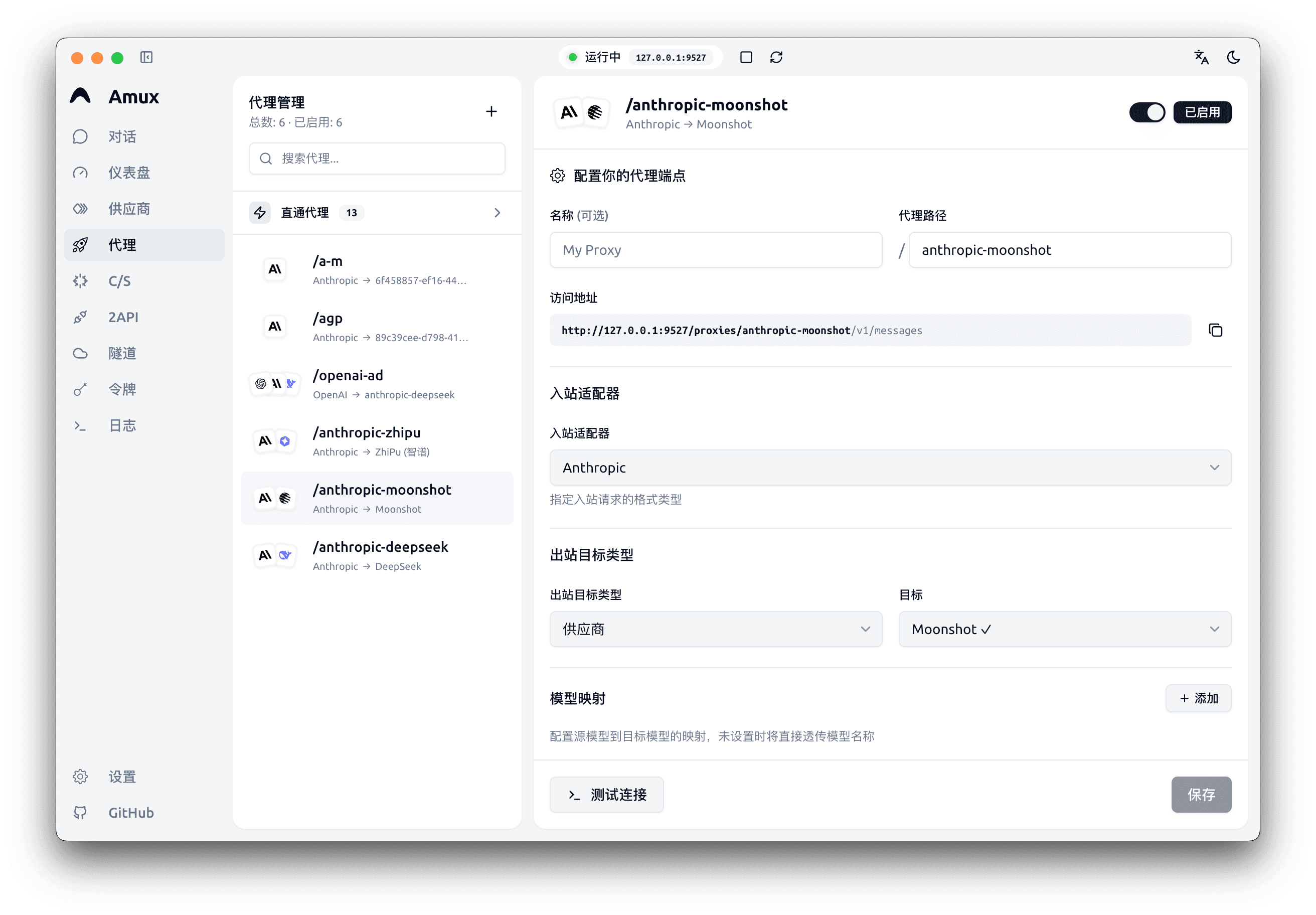Click 总数: 6 · 已启用: 6 summary text
The width and height of the screenshot is (1316, 915).
pyautogui.click(x=295, y=123)
